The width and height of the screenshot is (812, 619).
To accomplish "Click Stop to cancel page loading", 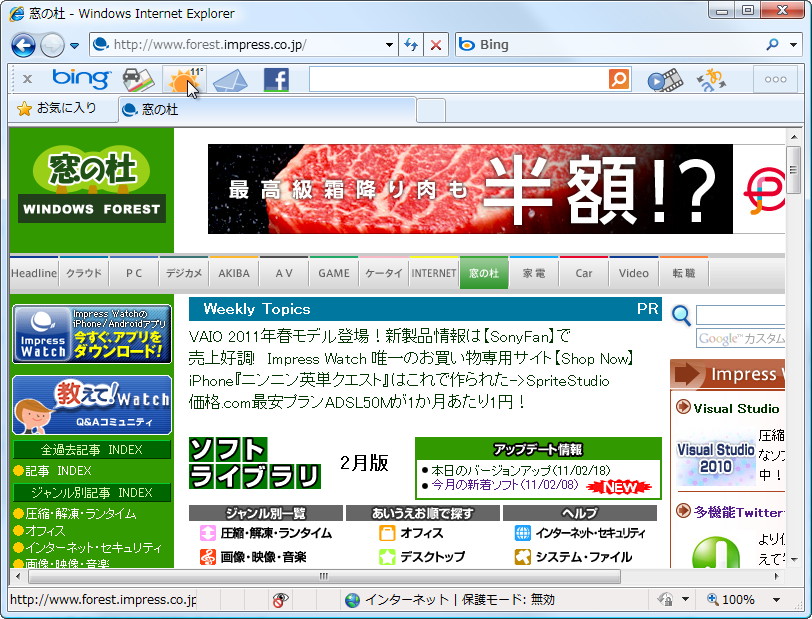I will click(438, 45).
